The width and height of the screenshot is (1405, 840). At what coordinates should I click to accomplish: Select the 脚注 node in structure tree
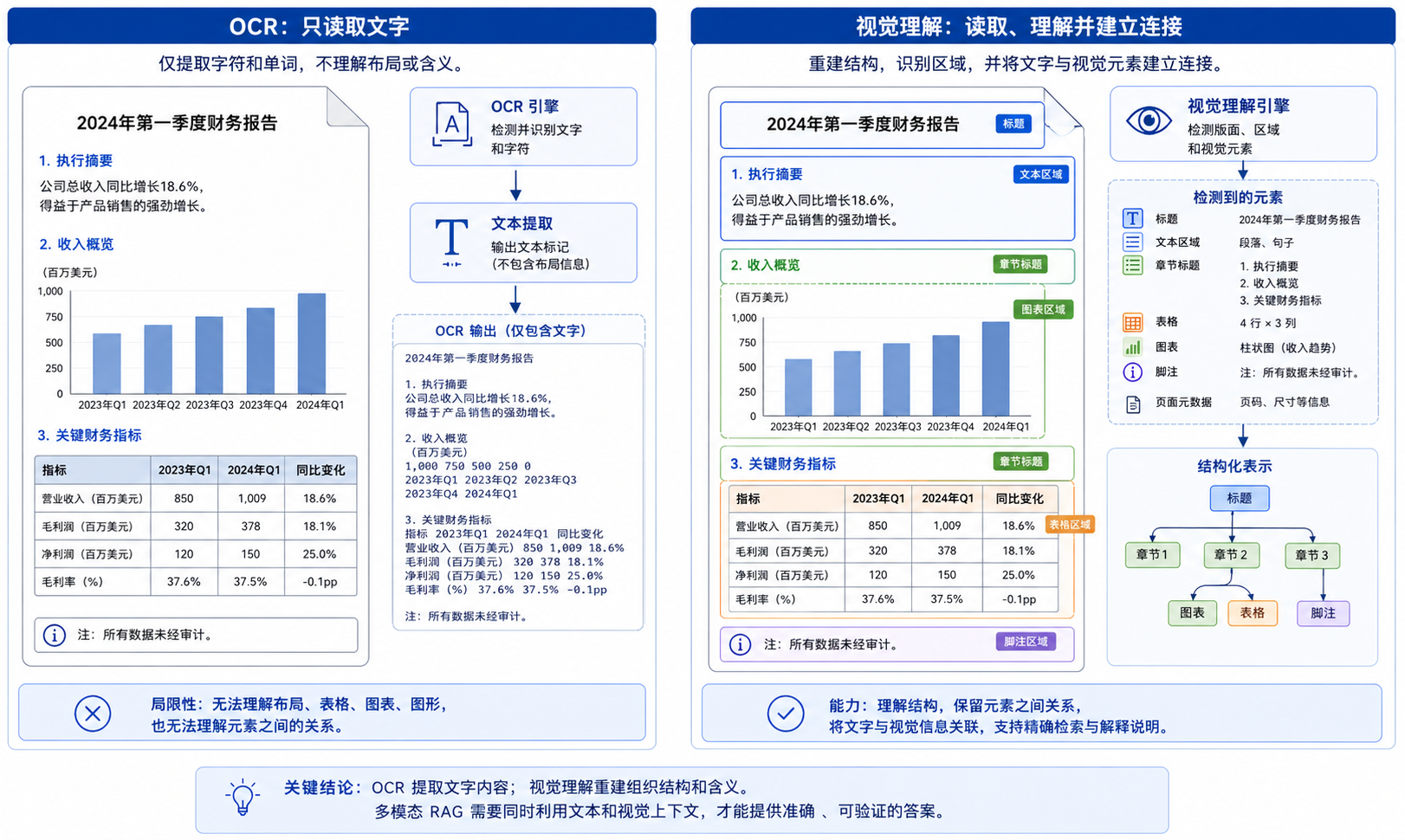click(1323, 613)
